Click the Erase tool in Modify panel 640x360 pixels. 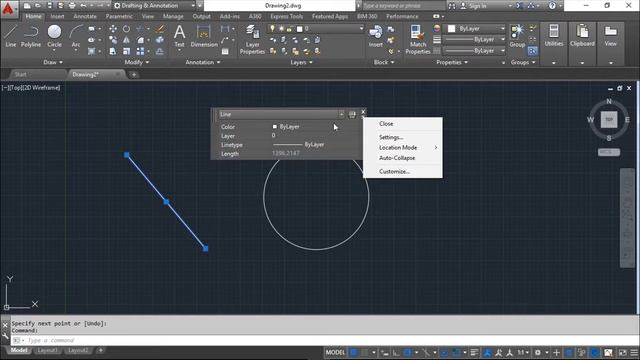(x=160, y=29)
